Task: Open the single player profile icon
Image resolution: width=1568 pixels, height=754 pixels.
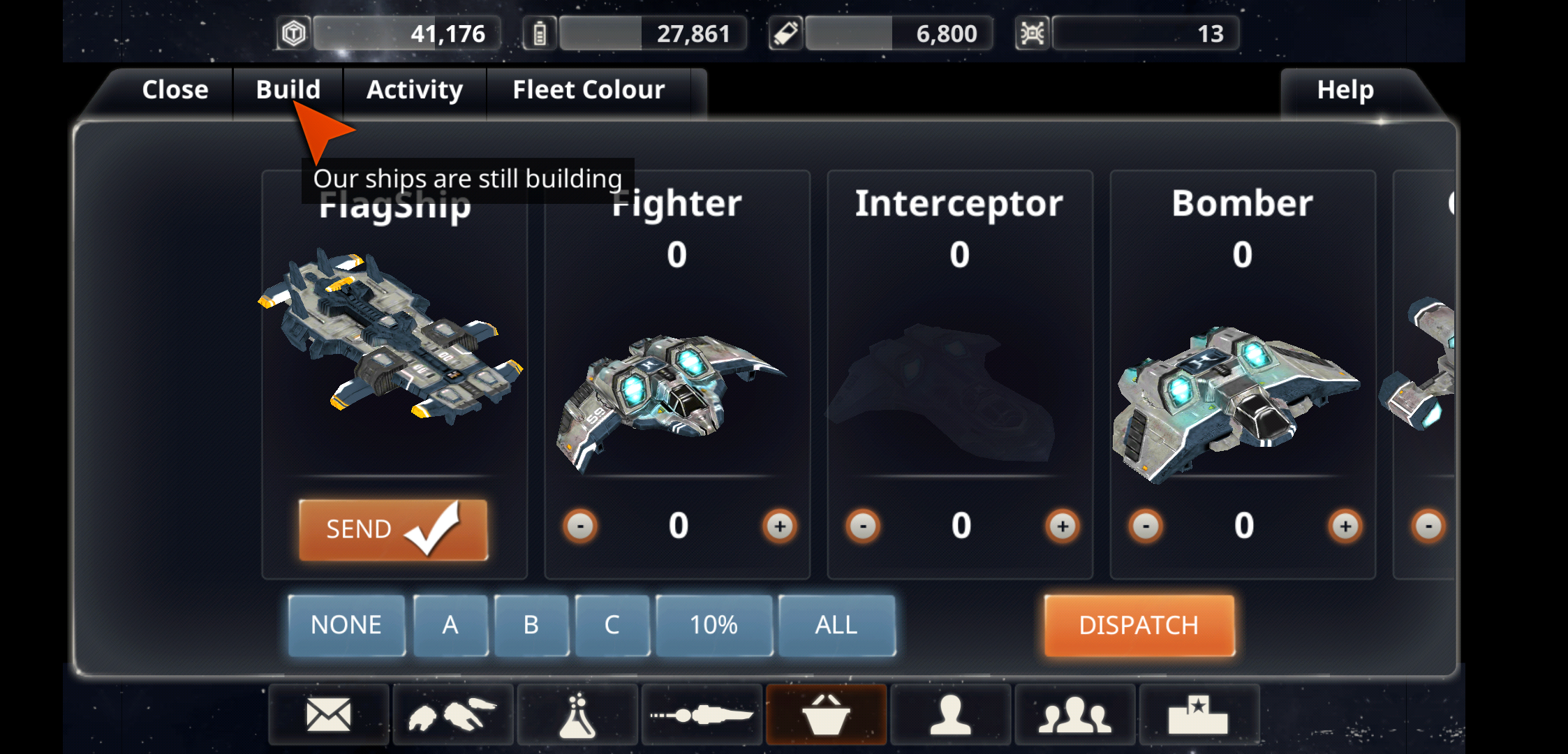Action: coord(950,715)
